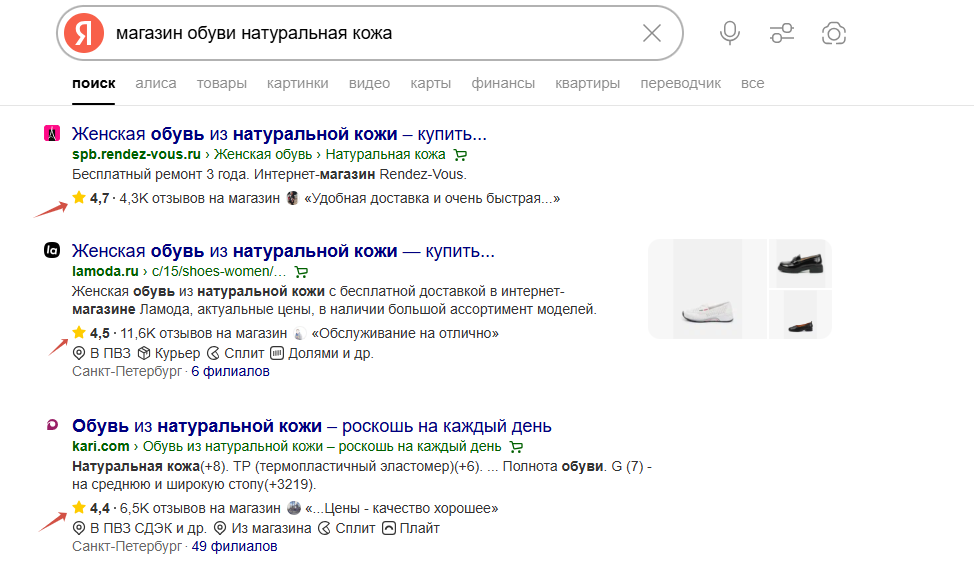Open search settings filters icon
The image size is (974, 575).
(x=782, y=33)
